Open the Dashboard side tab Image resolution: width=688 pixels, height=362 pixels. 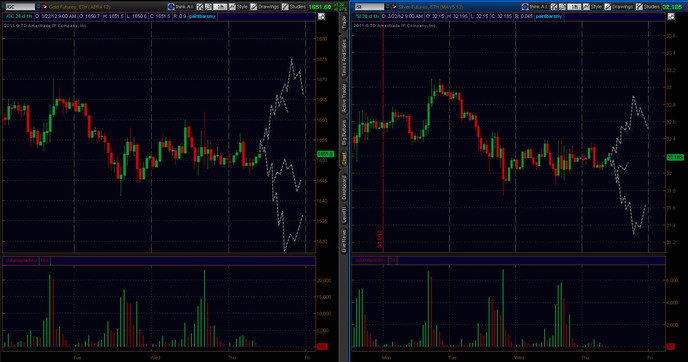click(344, 187)
